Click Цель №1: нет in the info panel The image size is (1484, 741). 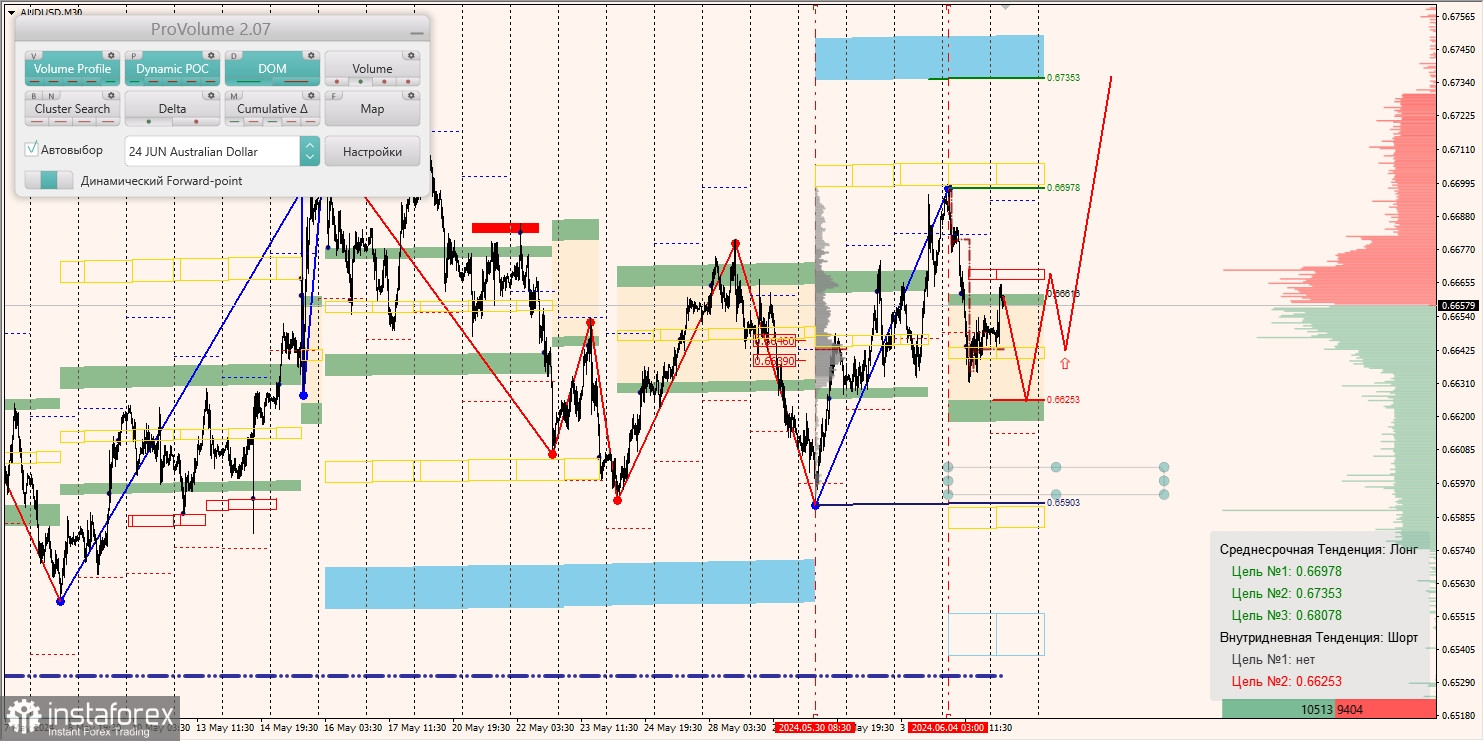pos(1273,659)
